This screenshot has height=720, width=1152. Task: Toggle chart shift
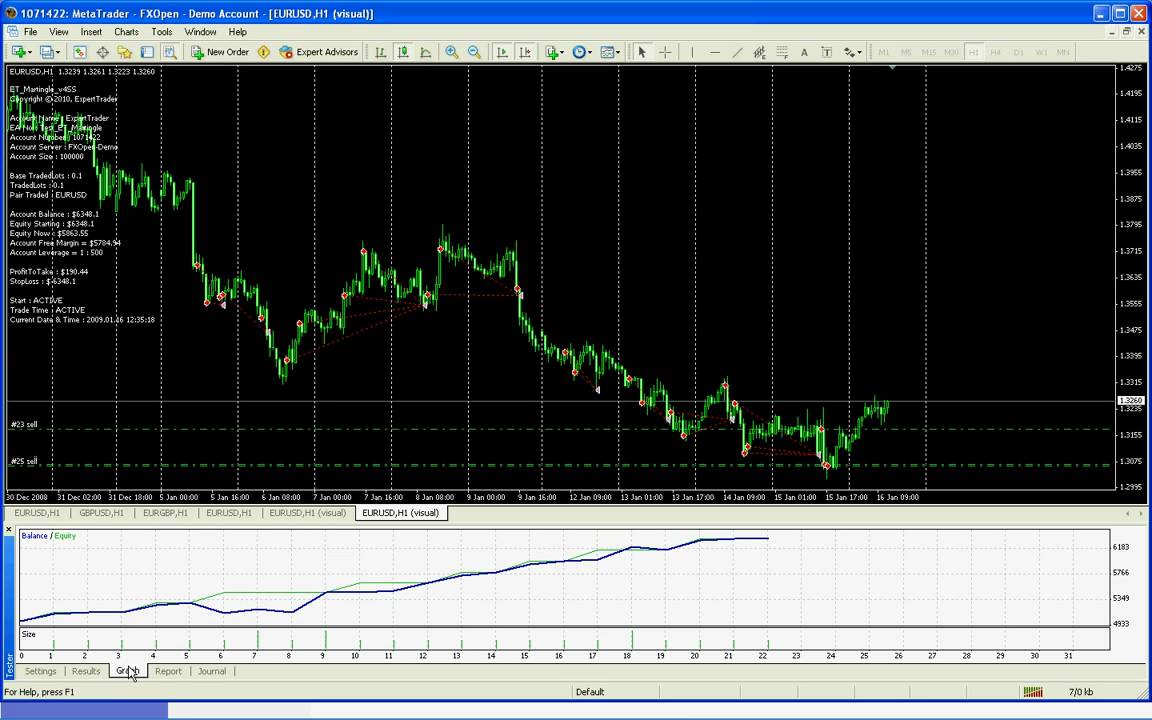tap(525, 52)
